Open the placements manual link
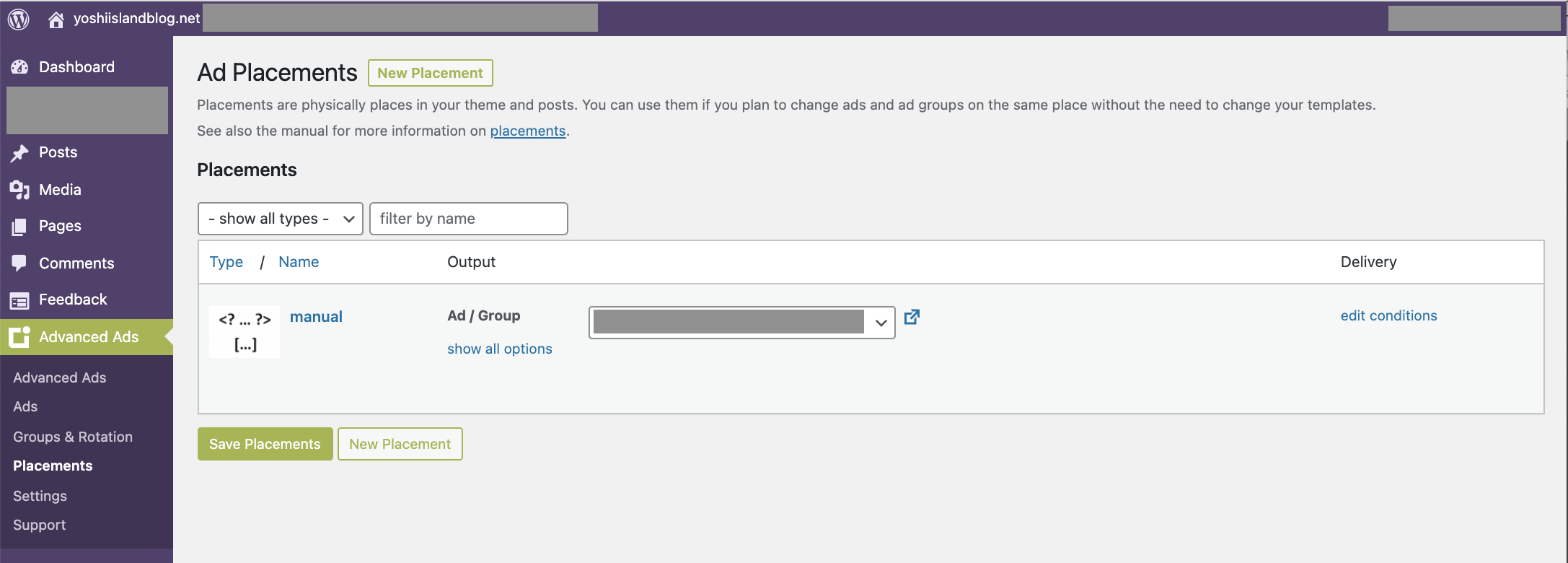Image resolution: width=1568 pixels, height=563 pixels. [x=528, y=131]
